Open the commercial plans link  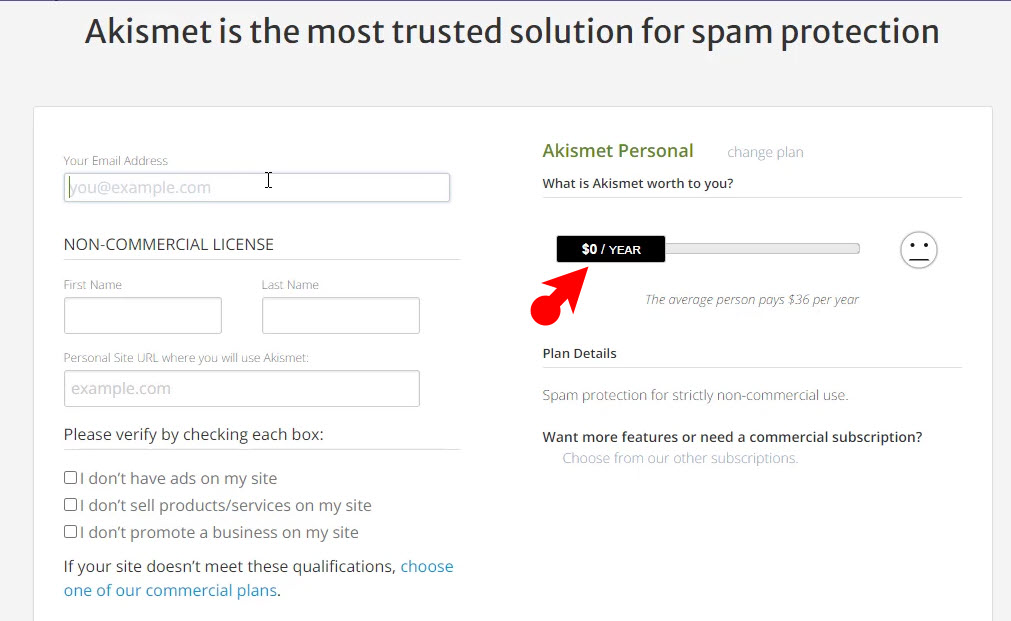pos(258,578)
